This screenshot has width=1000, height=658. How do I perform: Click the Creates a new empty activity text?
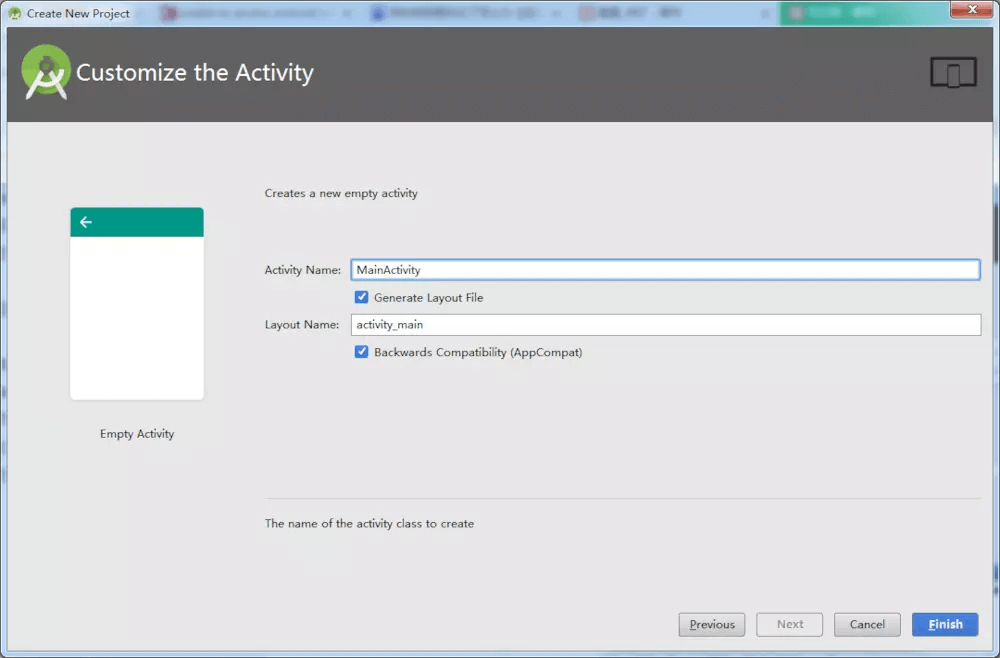click(x=341, y=193)
